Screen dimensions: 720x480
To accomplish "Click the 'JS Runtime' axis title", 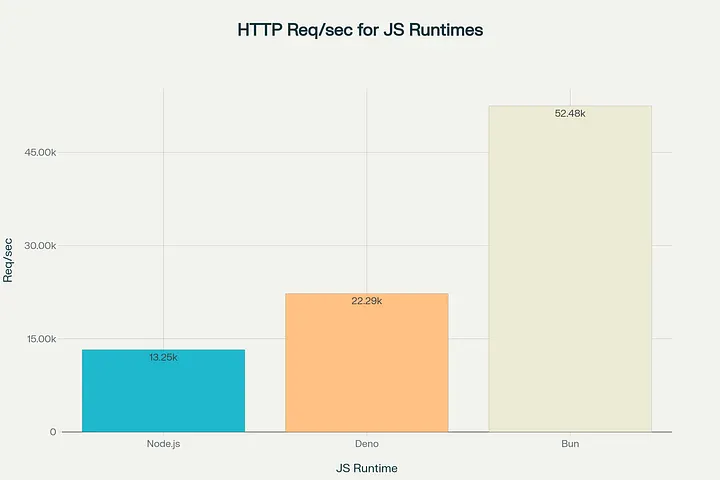I will click(366, 468).
